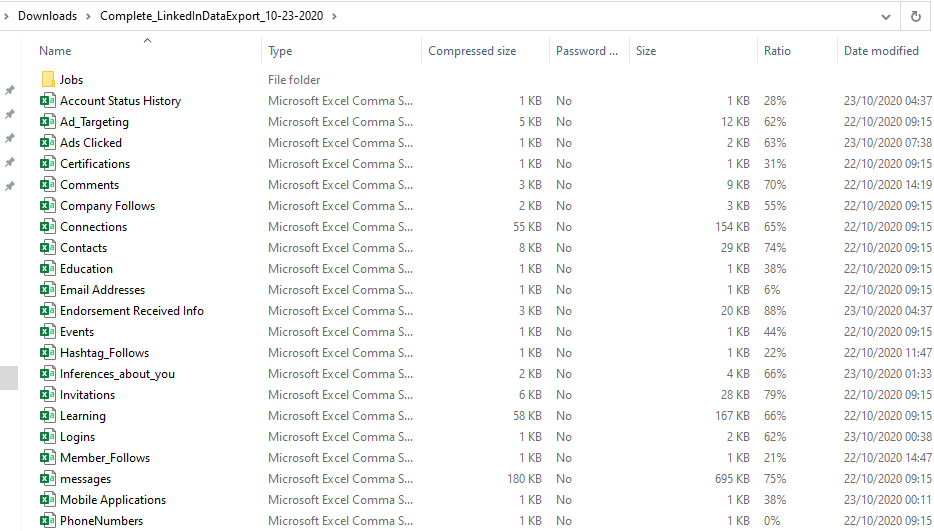
Task: Click the 0% ratio of PhoneNumbers
Action: [x=772, y=520]
